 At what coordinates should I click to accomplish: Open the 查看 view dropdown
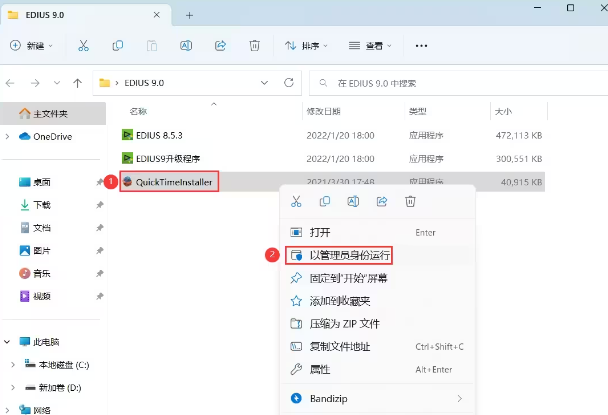pyautogui.click(x=370, y=46)
